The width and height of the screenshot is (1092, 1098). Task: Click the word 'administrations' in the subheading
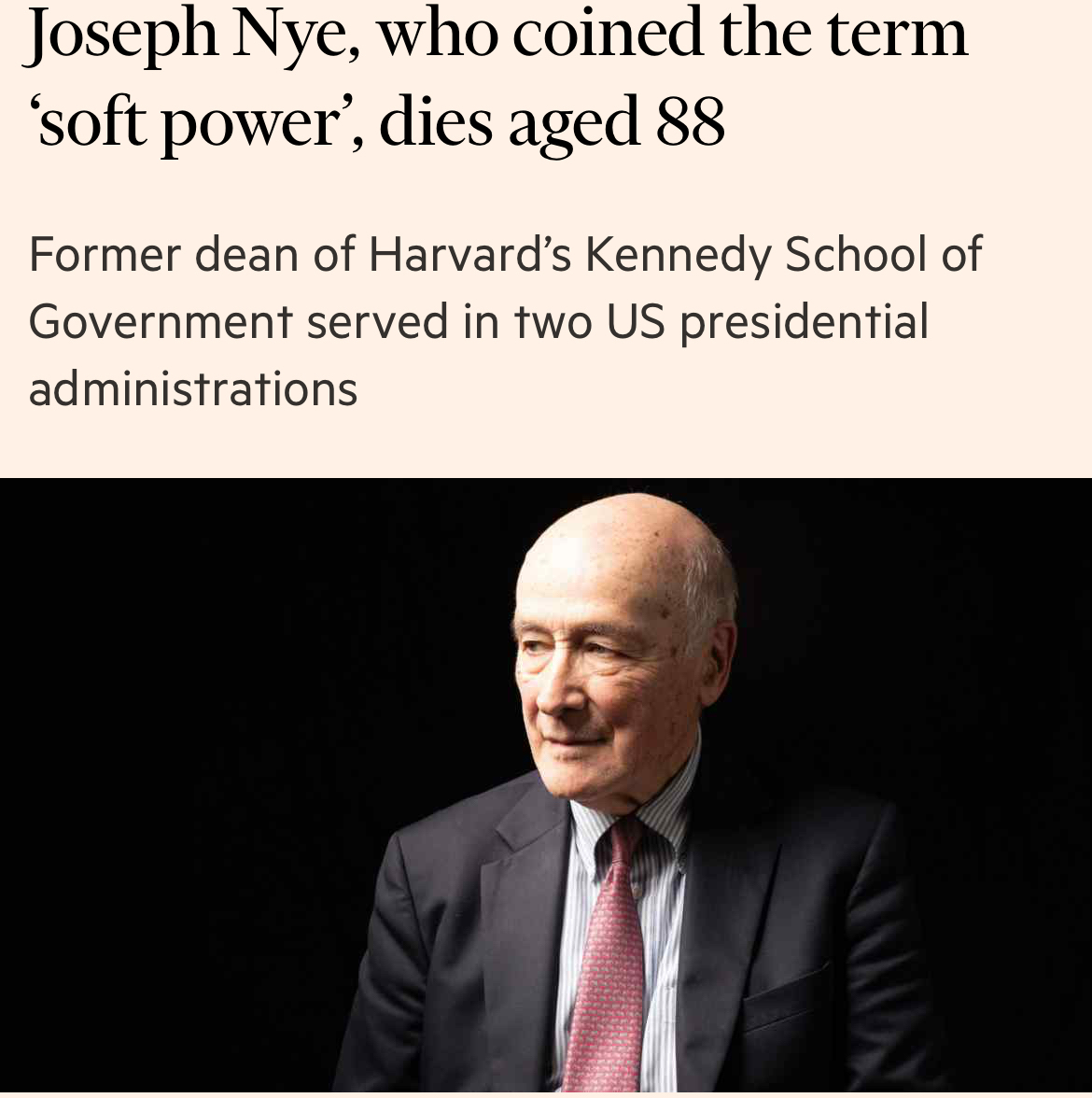[x=193, y=388]
